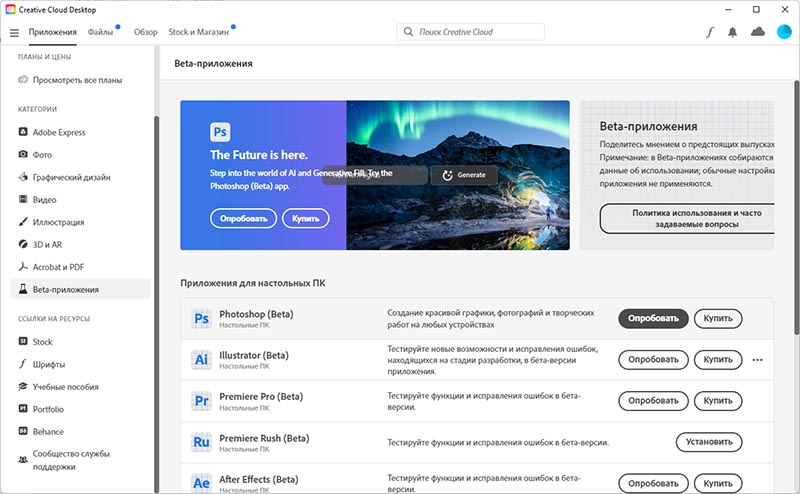
Task: Click the Generate button in banner
Action: [464, 175]
